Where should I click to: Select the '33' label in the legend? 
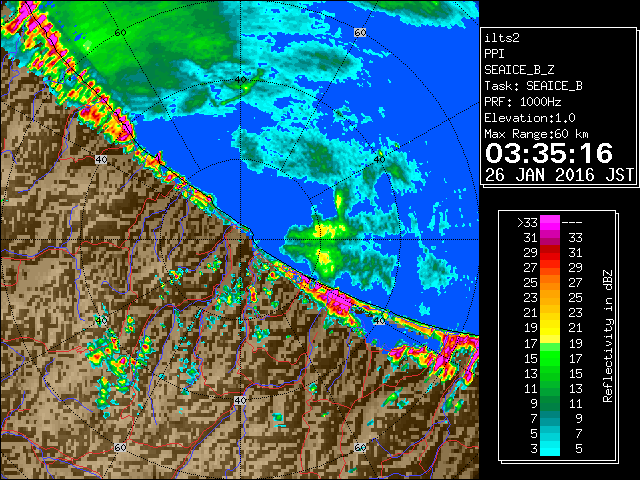tap(575, 238)
